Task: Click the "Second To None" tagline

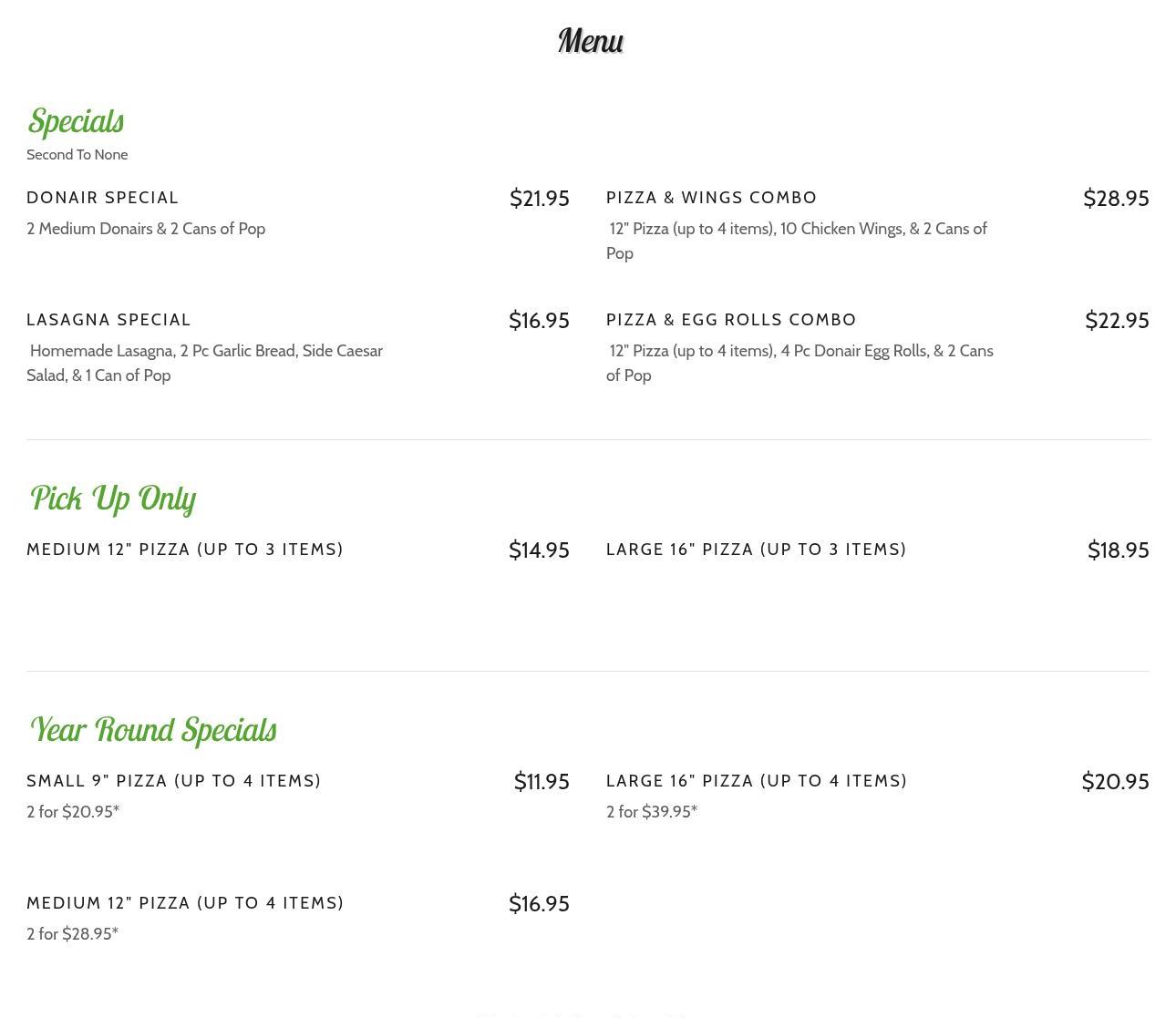Action: point(77,155)
